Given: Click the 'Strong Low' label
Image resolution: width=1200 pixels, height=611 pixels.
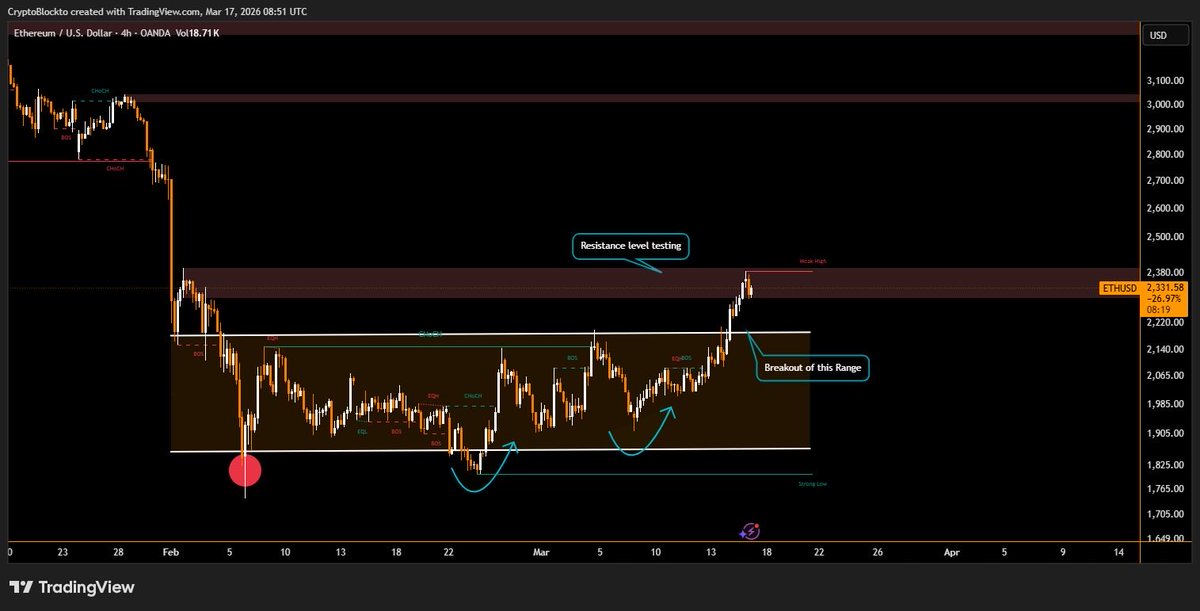Looking at the screenshot, I should (813, 484).
